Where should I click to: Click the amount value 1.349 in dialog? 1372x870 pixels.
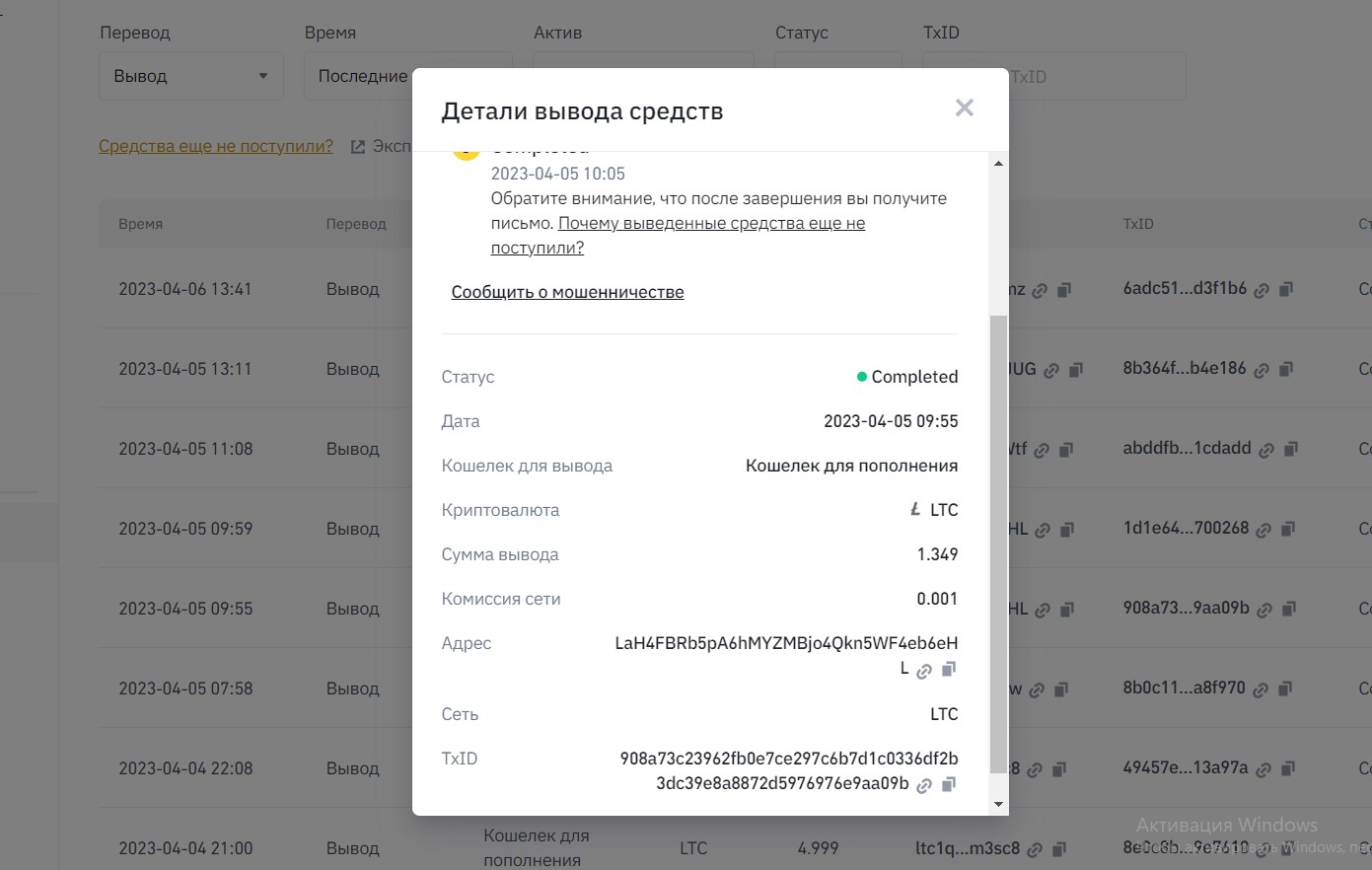tap(937, 554)
